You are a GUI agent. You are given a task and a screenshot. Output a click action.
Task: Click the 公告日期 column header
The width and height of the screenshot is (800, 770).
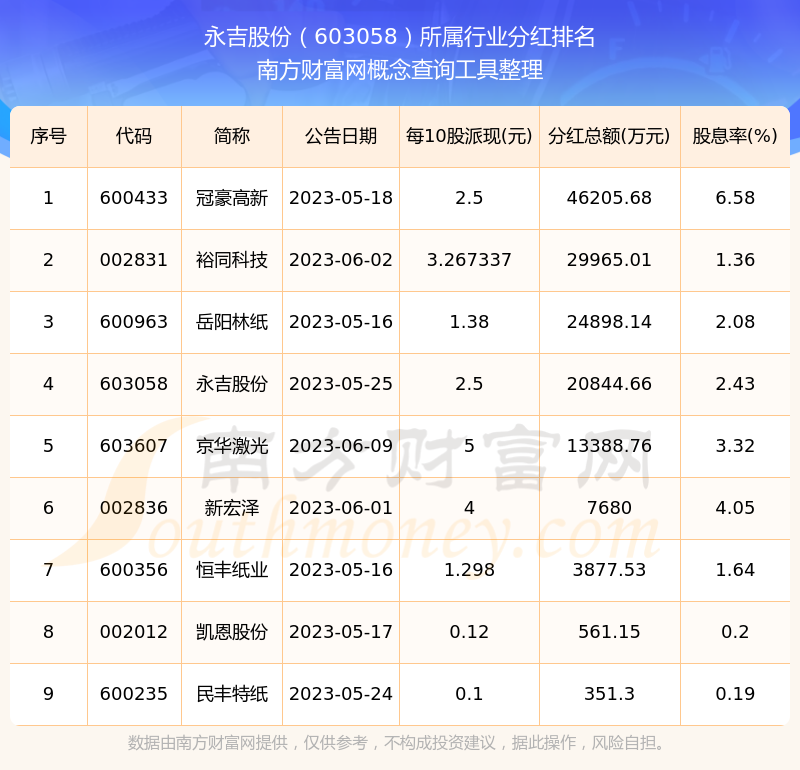341,136
